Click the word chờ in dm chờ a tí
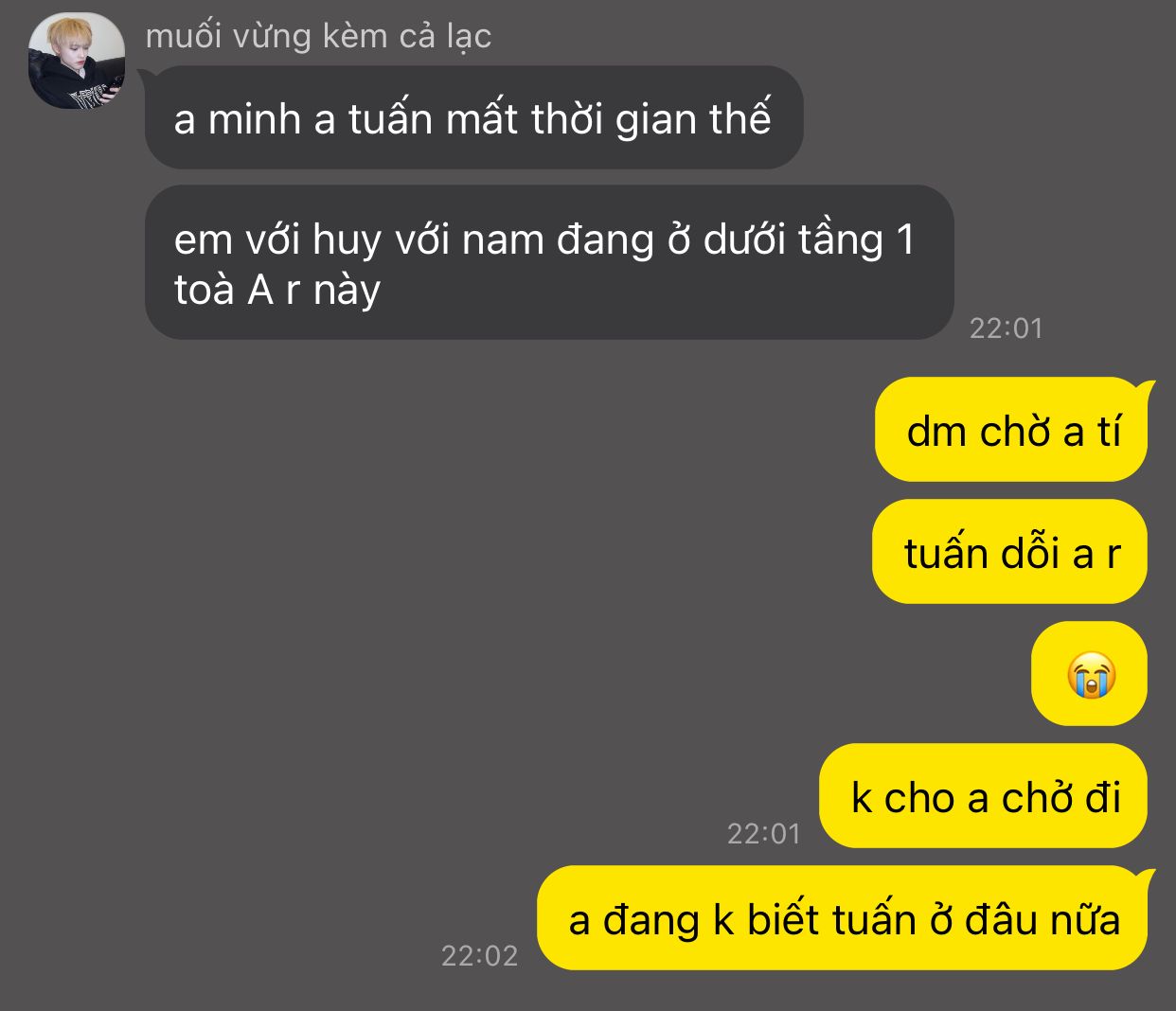Screen dimensions: 1176x1011 click(x=1015, y=432)
